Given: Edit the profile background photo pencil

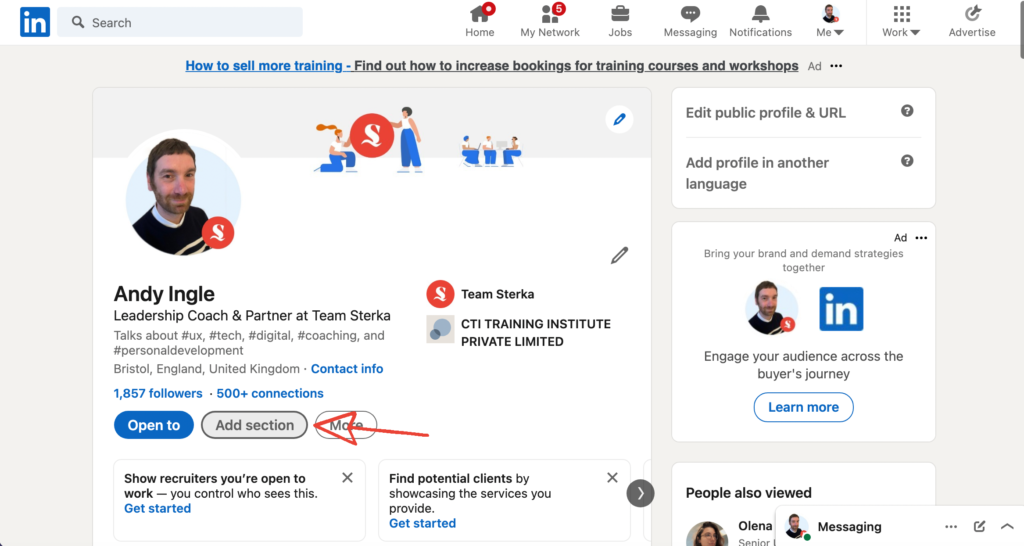Looking at the screenshot, I should (x=619, y=120).
